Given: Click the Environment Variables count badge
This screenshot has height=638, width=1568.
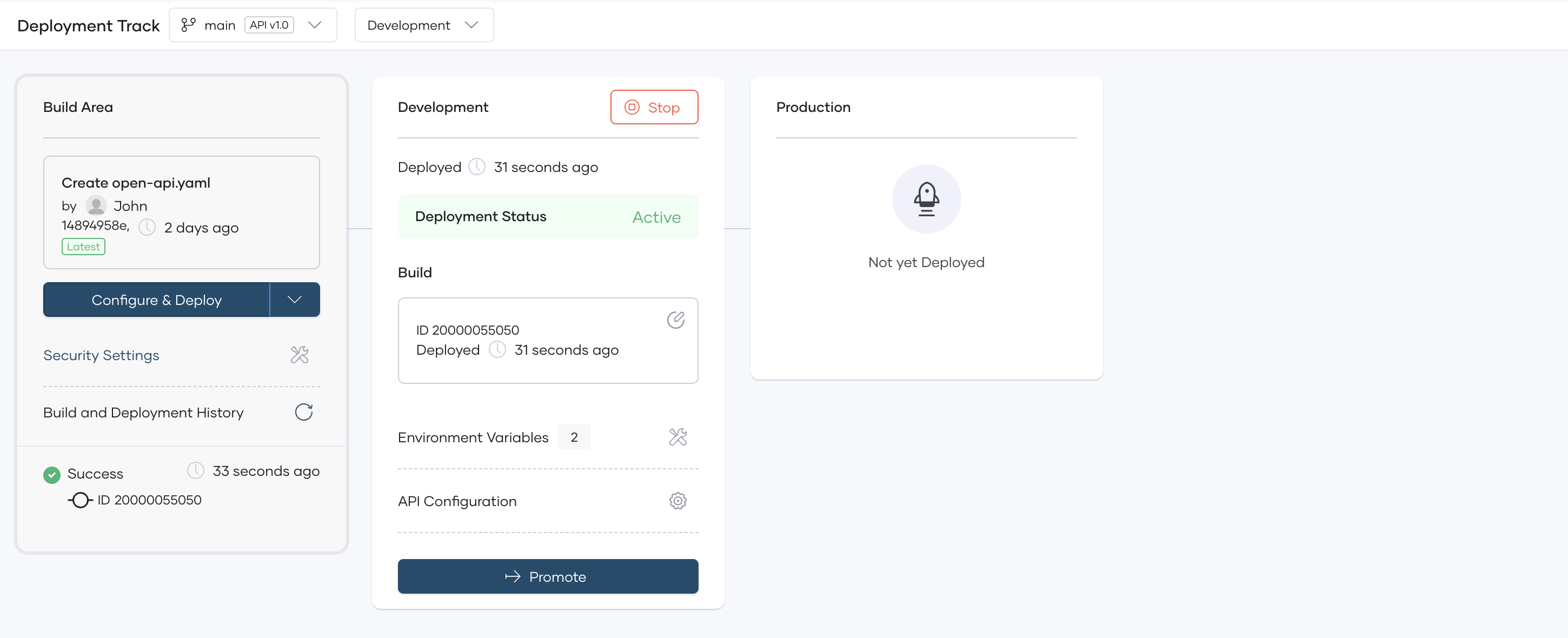Looking at the screenshot, I should (x=573, y=437).
